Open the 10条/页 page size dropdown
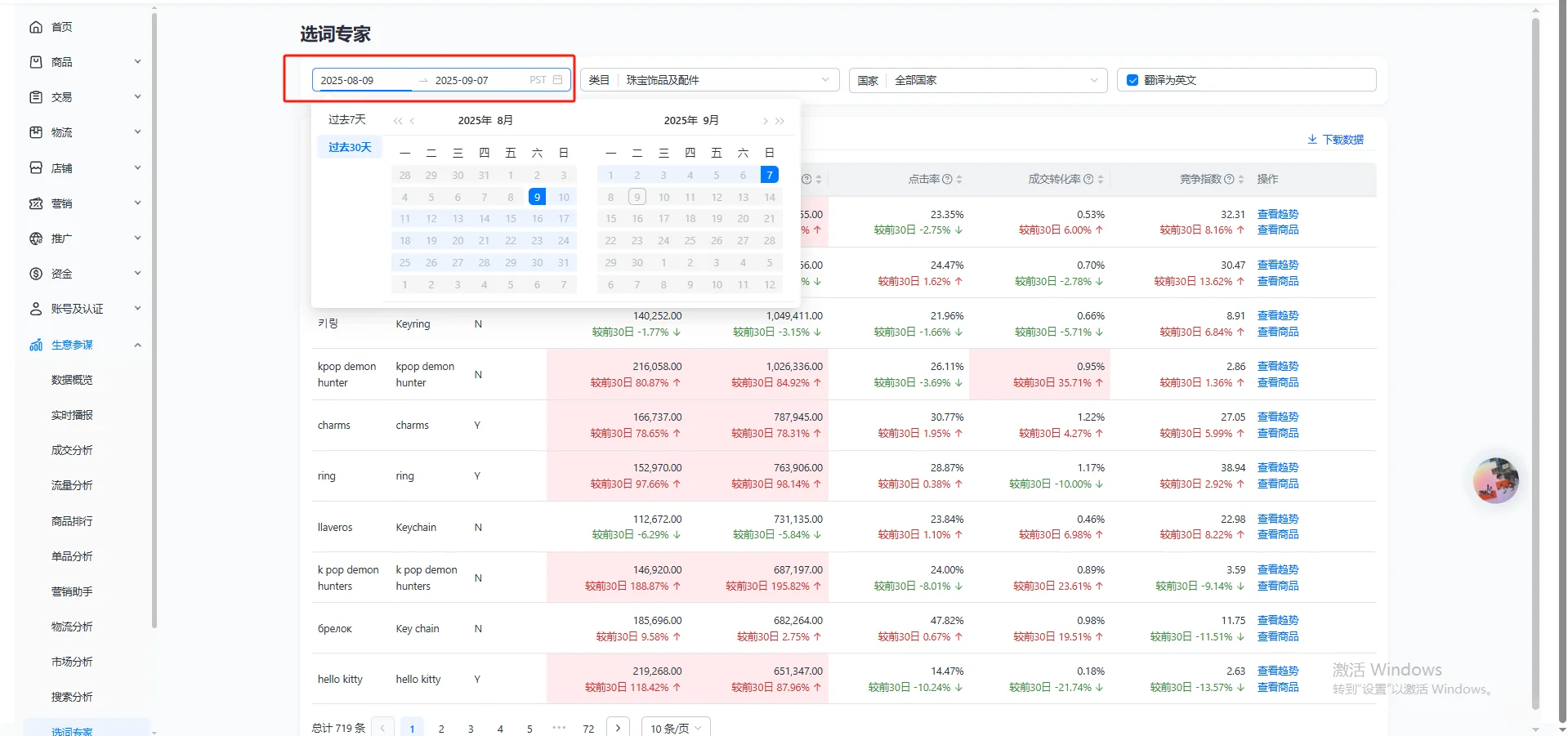Image resolution: width=1568 pixels, height=736 pixels. click(x=675, y=727)
